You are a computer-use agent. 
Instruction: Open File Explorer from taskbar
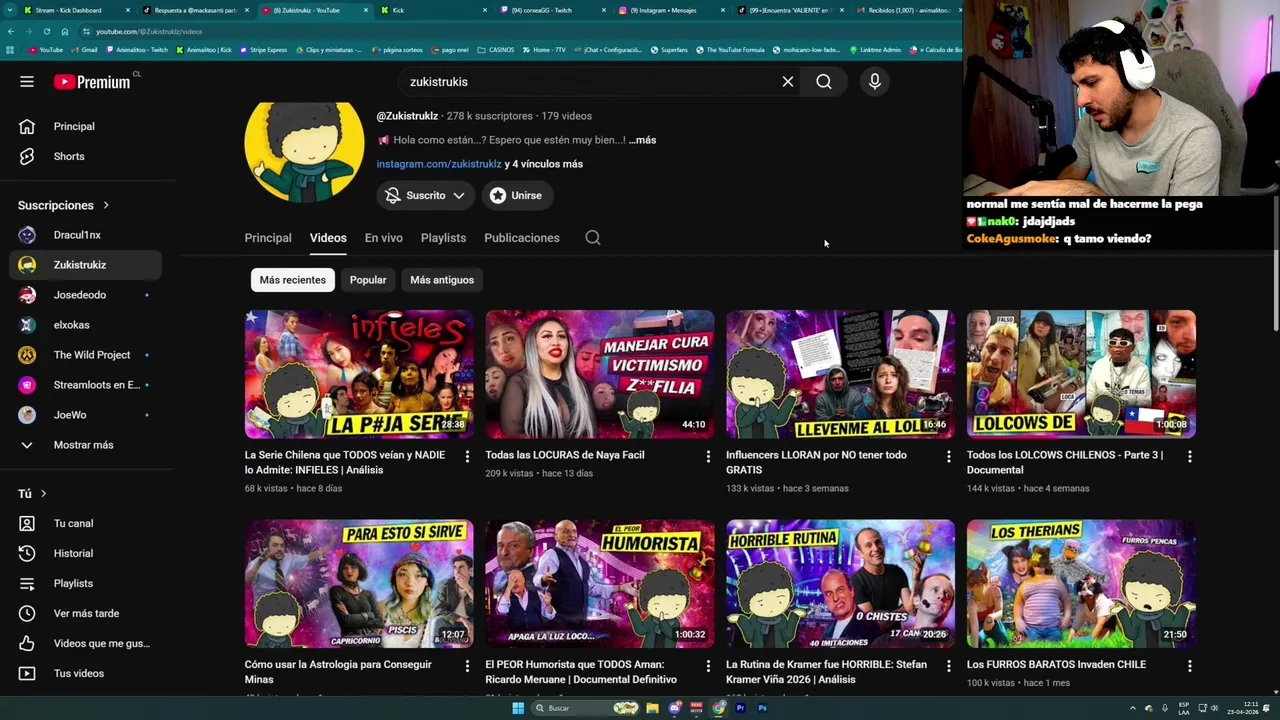point(652,708)
